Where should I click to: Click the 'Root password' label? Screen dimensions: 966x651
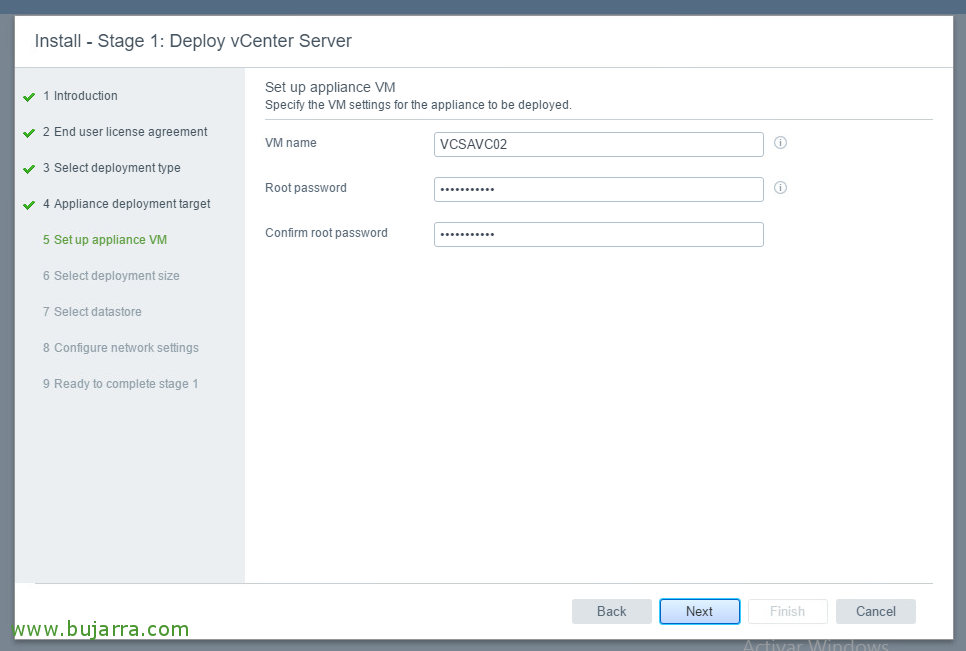(x=306, y=188)
